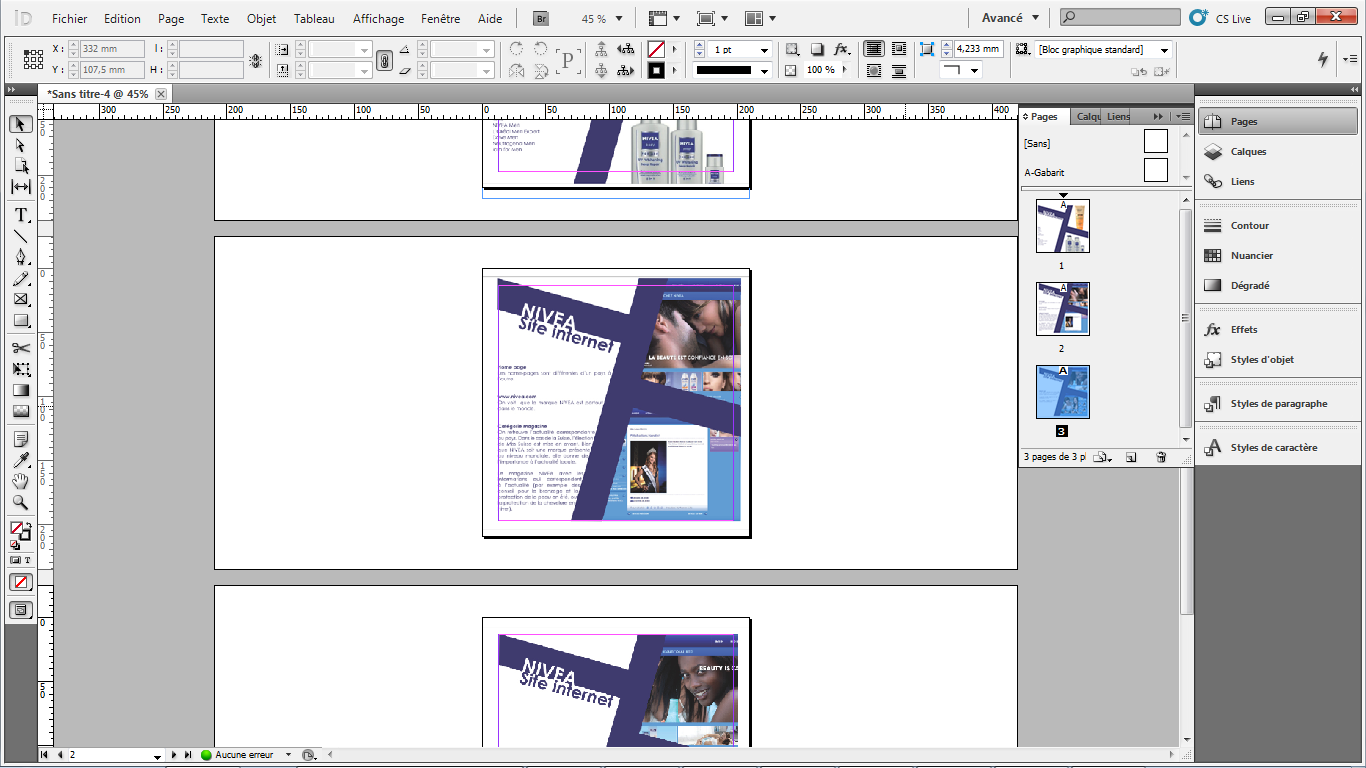Click the X position field 332 mm
1366x768 pixels.
(x=112, y=49)
